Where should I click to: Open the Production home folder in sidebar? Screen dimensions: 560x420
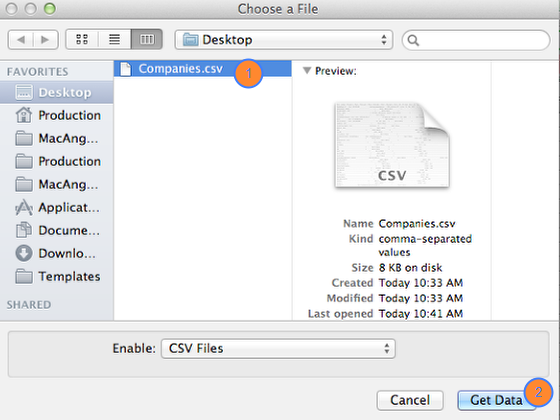pyautogui.click(x=57, y=115)
